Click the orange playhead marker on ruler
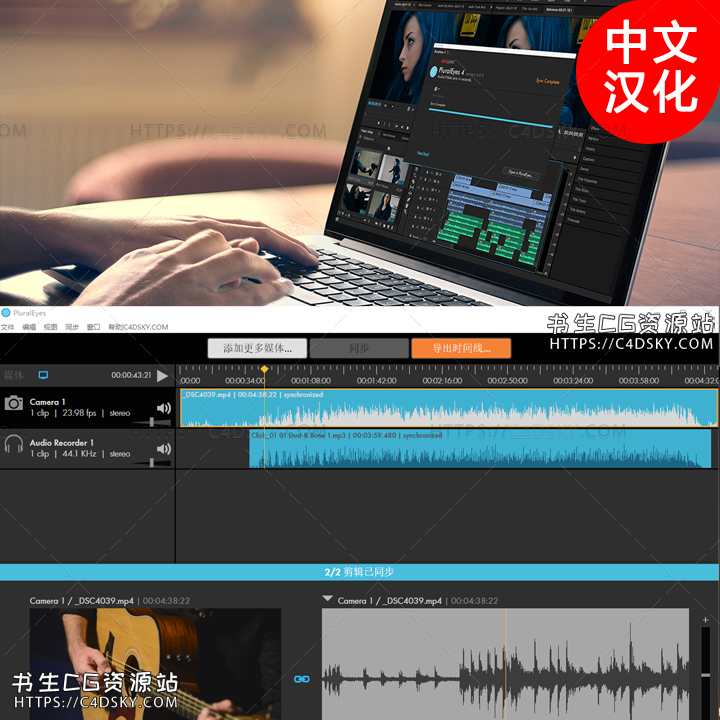 point(264,369)
